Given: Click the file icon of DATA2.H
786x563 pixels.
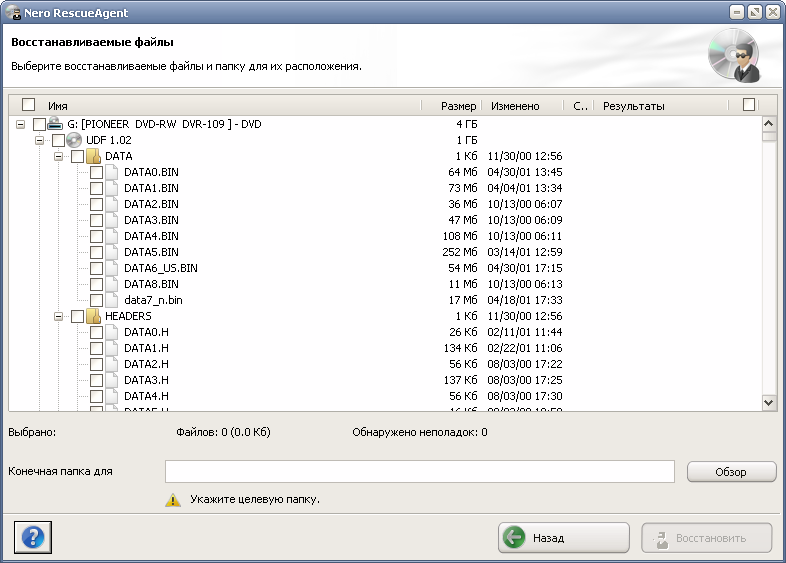Looking at the screenshot, I should click(112, 364).
